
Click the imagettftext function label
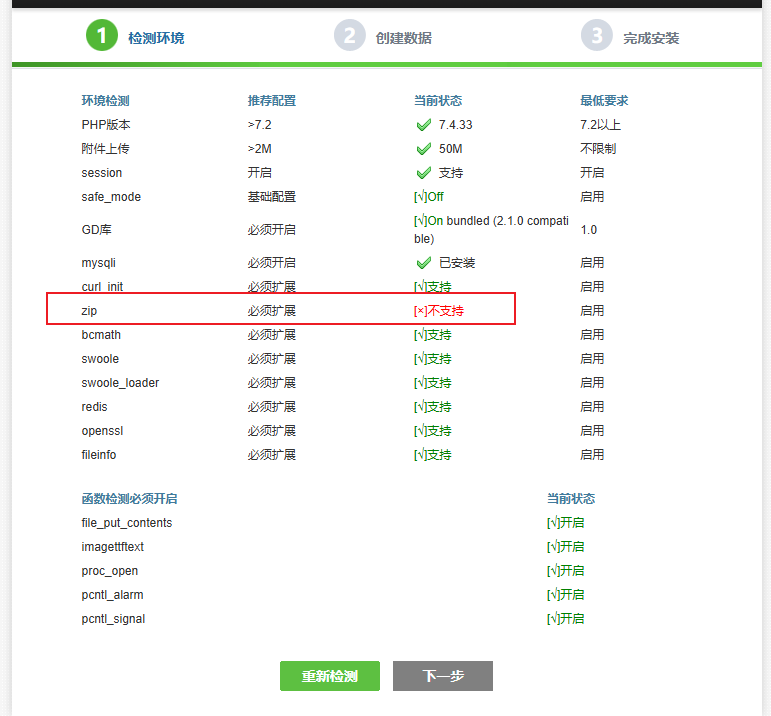point(113,547)
